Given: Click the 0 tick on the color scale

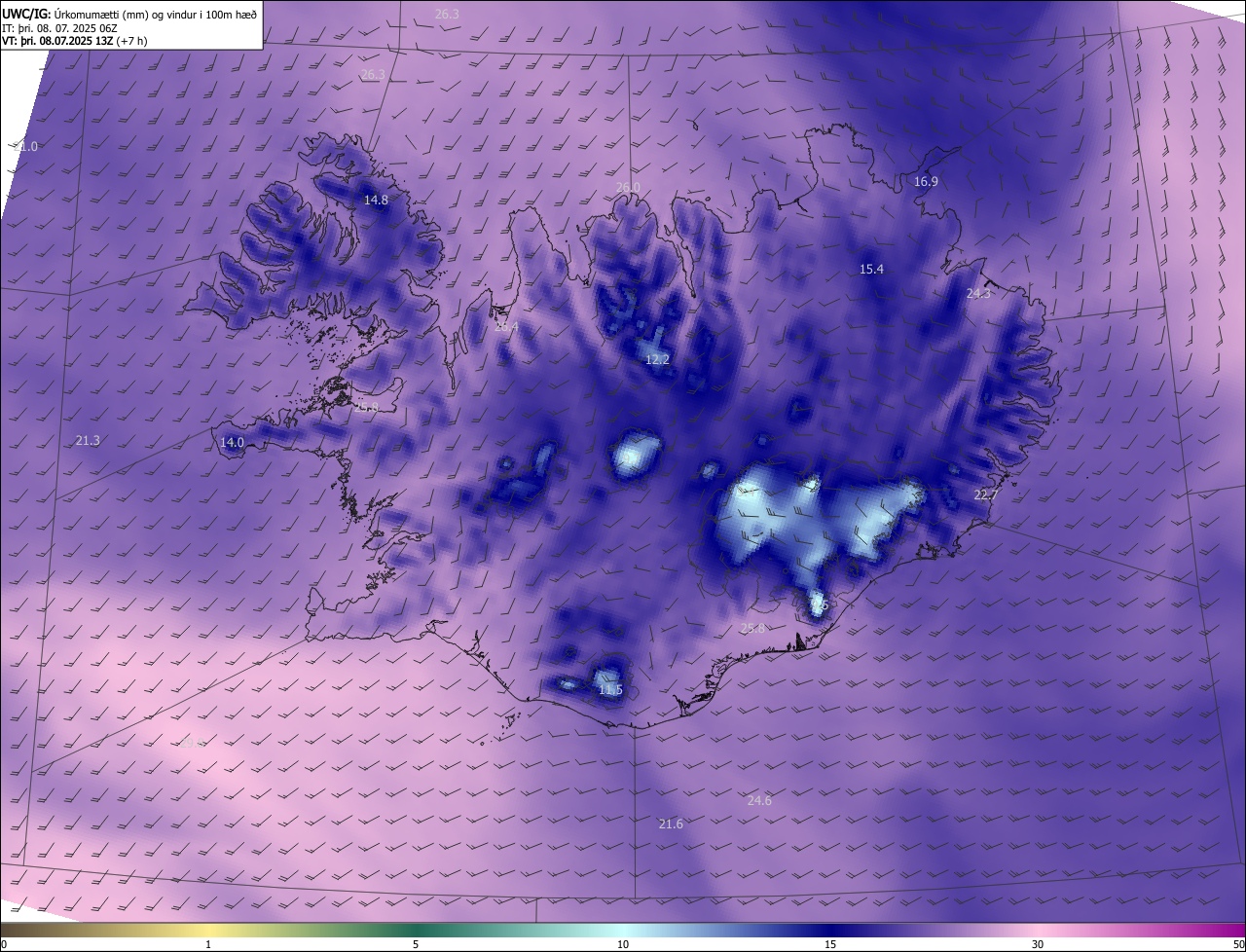Looking at the screenshot, I should pos(4,944).
